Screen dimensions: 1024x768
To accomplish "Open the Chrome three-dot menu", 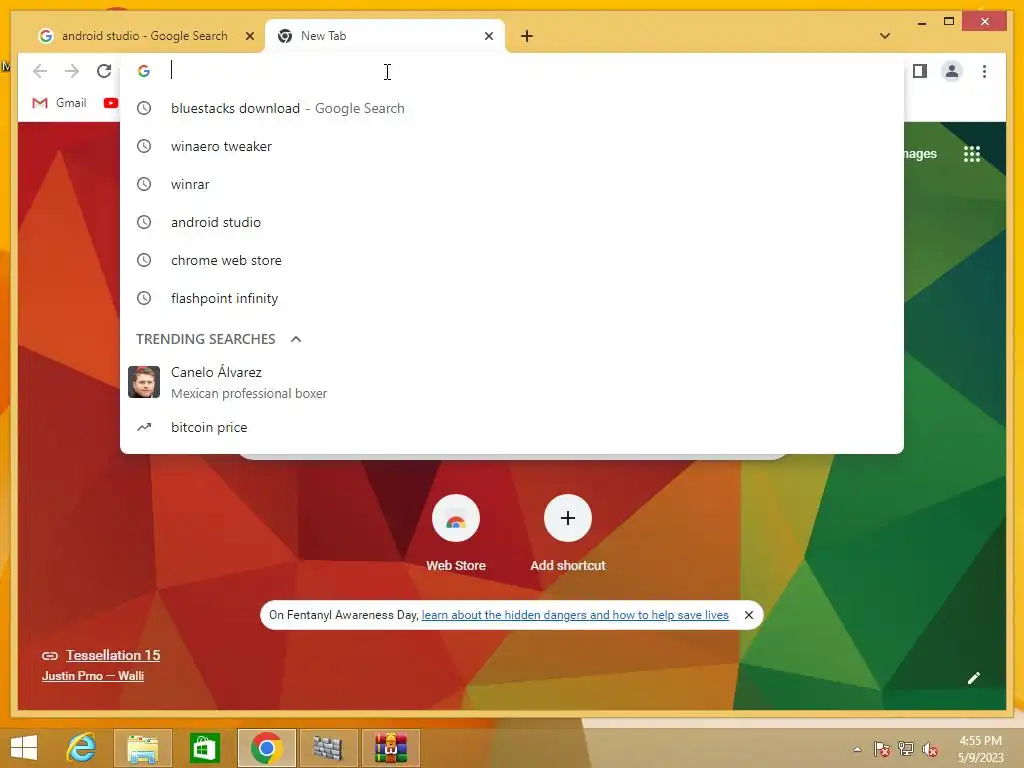I will (984, 71).
